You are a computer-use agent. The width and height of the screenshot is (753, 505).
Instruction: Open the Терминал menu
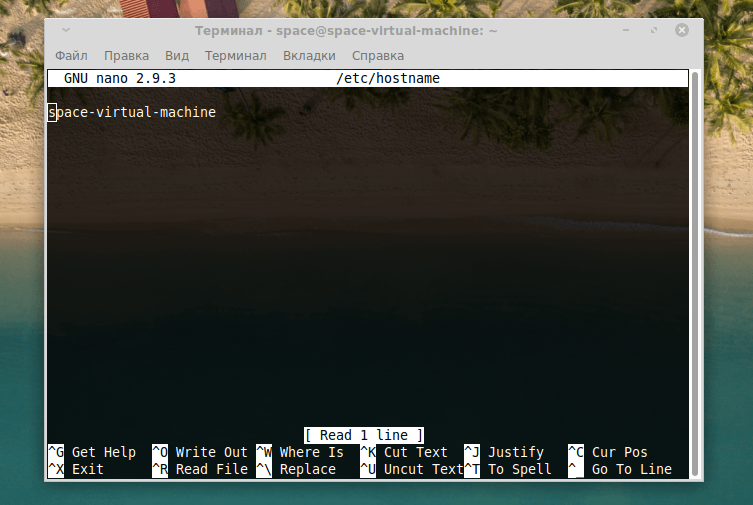[x=235, y=56]
